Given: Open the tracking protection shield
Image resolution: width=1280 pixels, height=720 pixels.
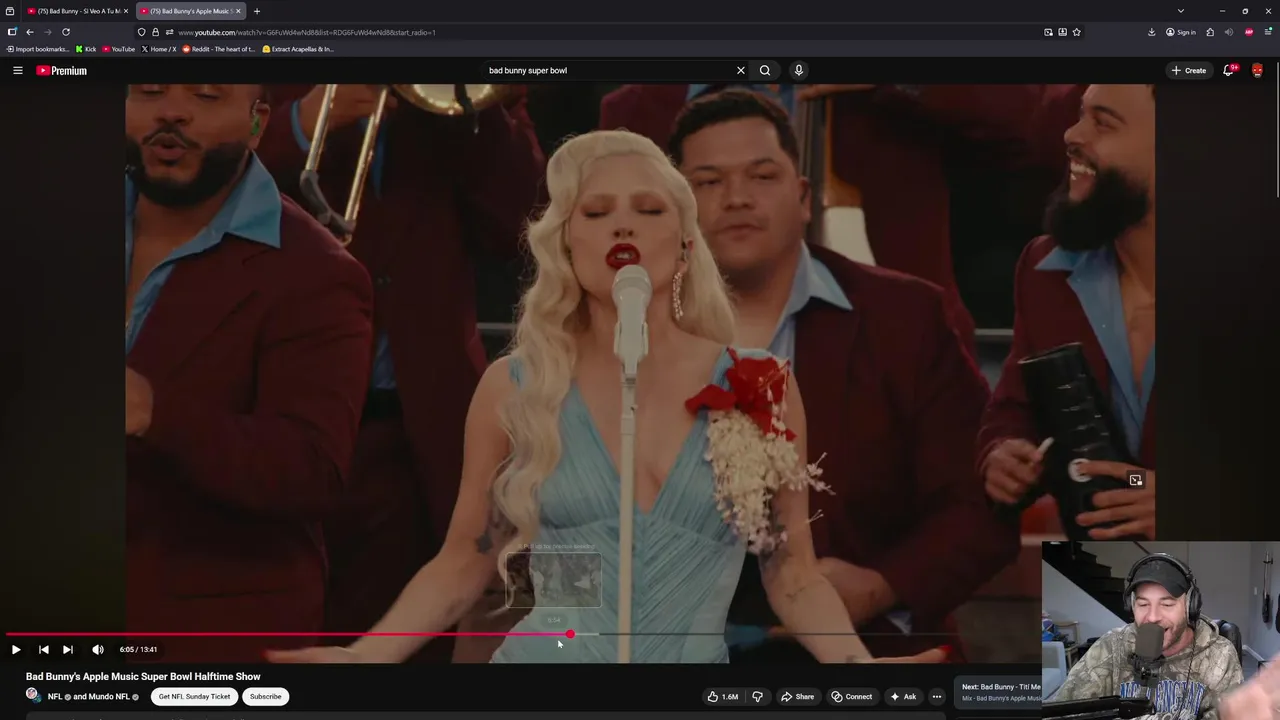Looking at the screenshot, I should click(141, 32).
